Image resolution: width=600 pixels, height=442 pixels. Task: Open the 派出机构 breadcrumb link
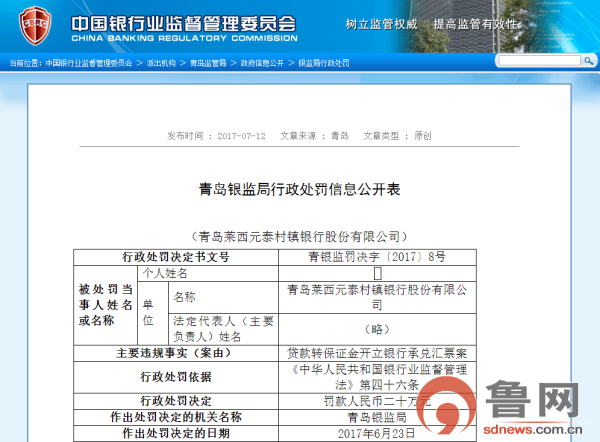[x=161, y=63]
